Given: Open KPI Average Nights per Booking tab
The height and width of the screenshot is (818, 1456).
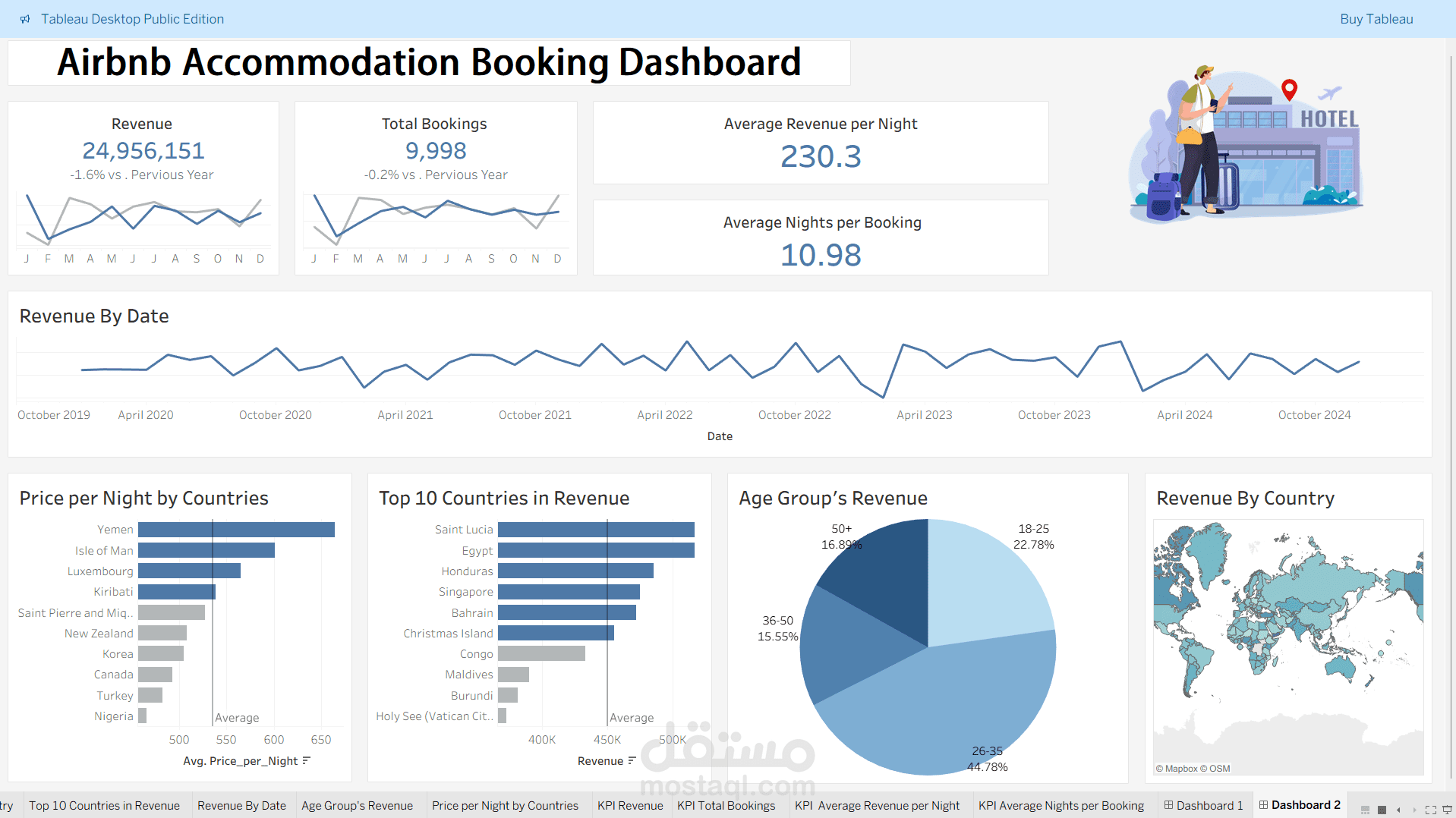Looking at the screenshot, I should tap(1060, 806).
